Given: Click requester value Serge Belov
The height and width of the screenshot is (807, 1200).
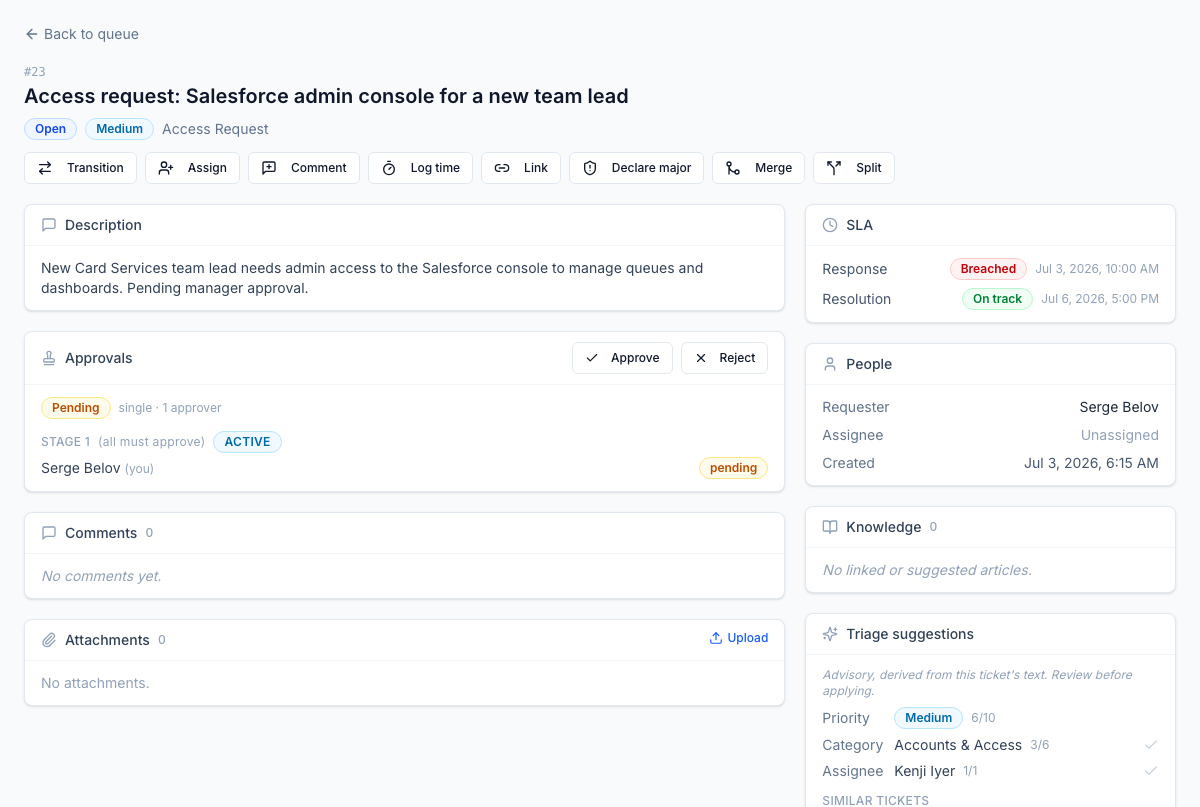Looking at the screenshot, I should point(1119,407).
